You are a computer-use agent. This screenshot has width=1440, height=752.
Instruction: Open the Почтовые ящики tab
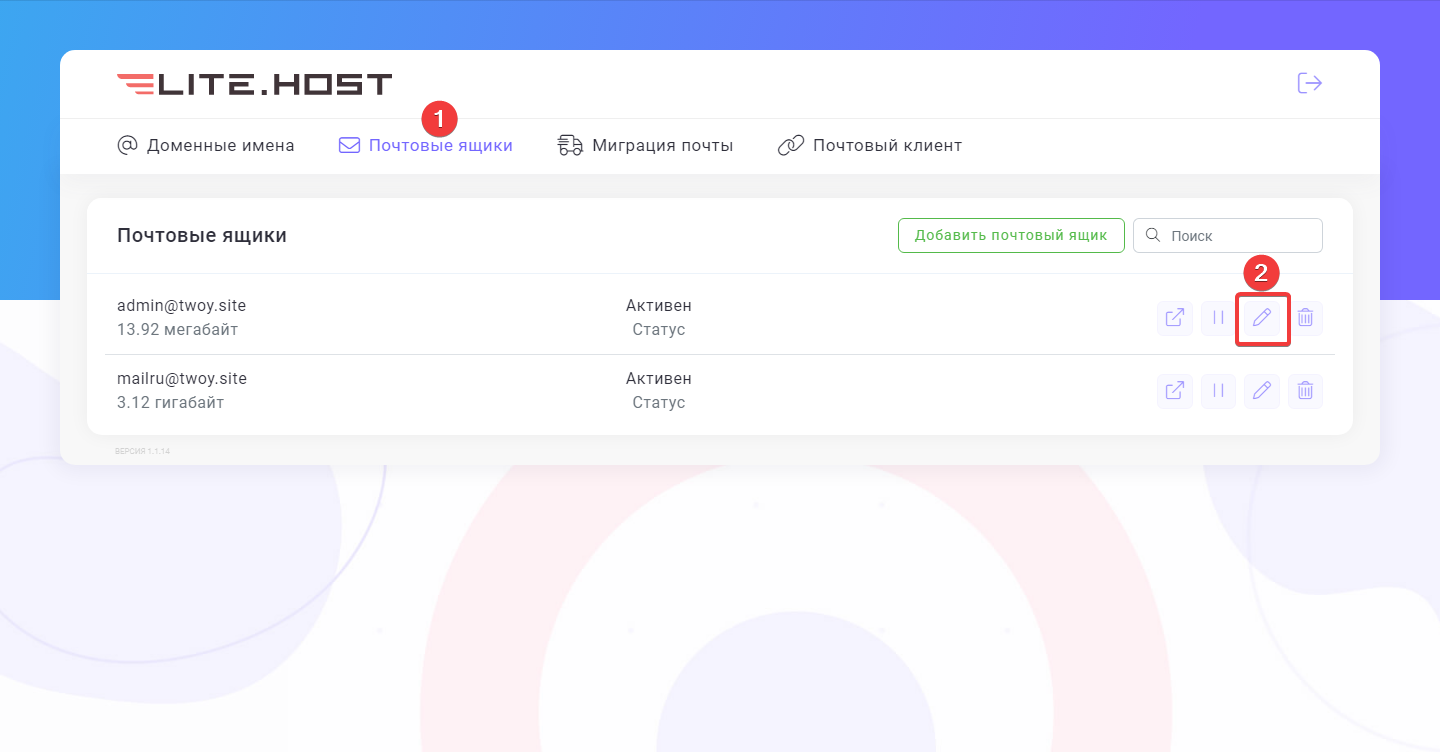[426, 146]
